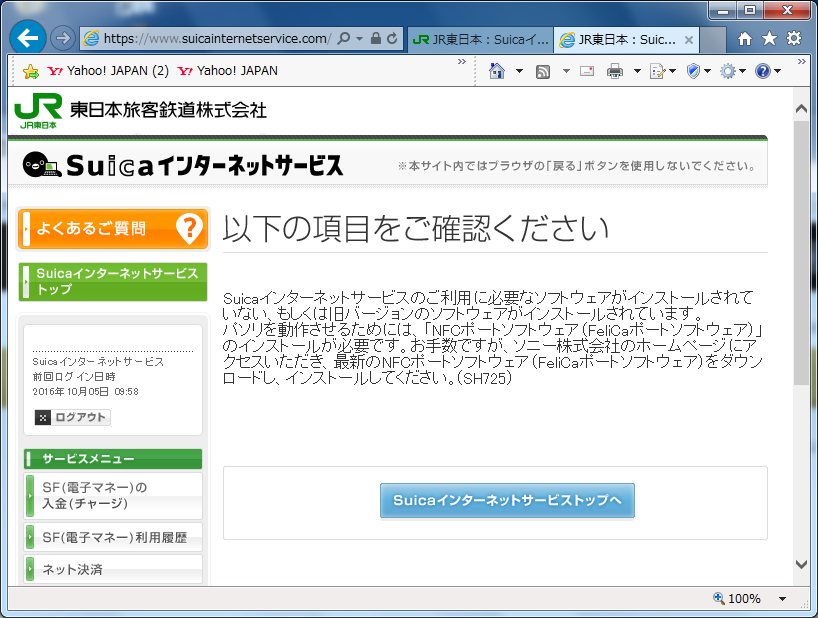Open RSS feeds dropdown arrow

[566, 71]
